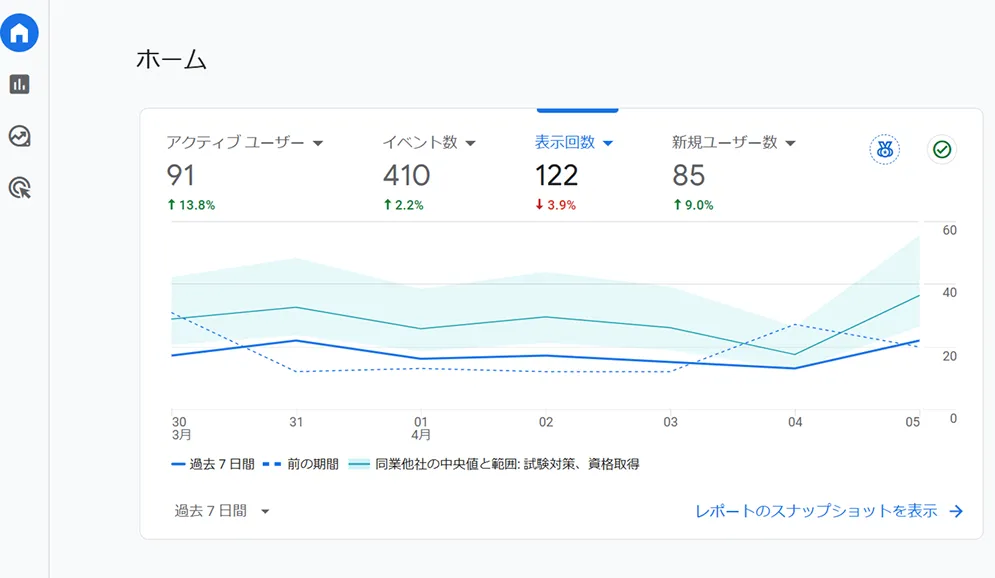995x578 pixels.
Task: Open the イベント数 metric dropdown
Action: click(470, 142)
